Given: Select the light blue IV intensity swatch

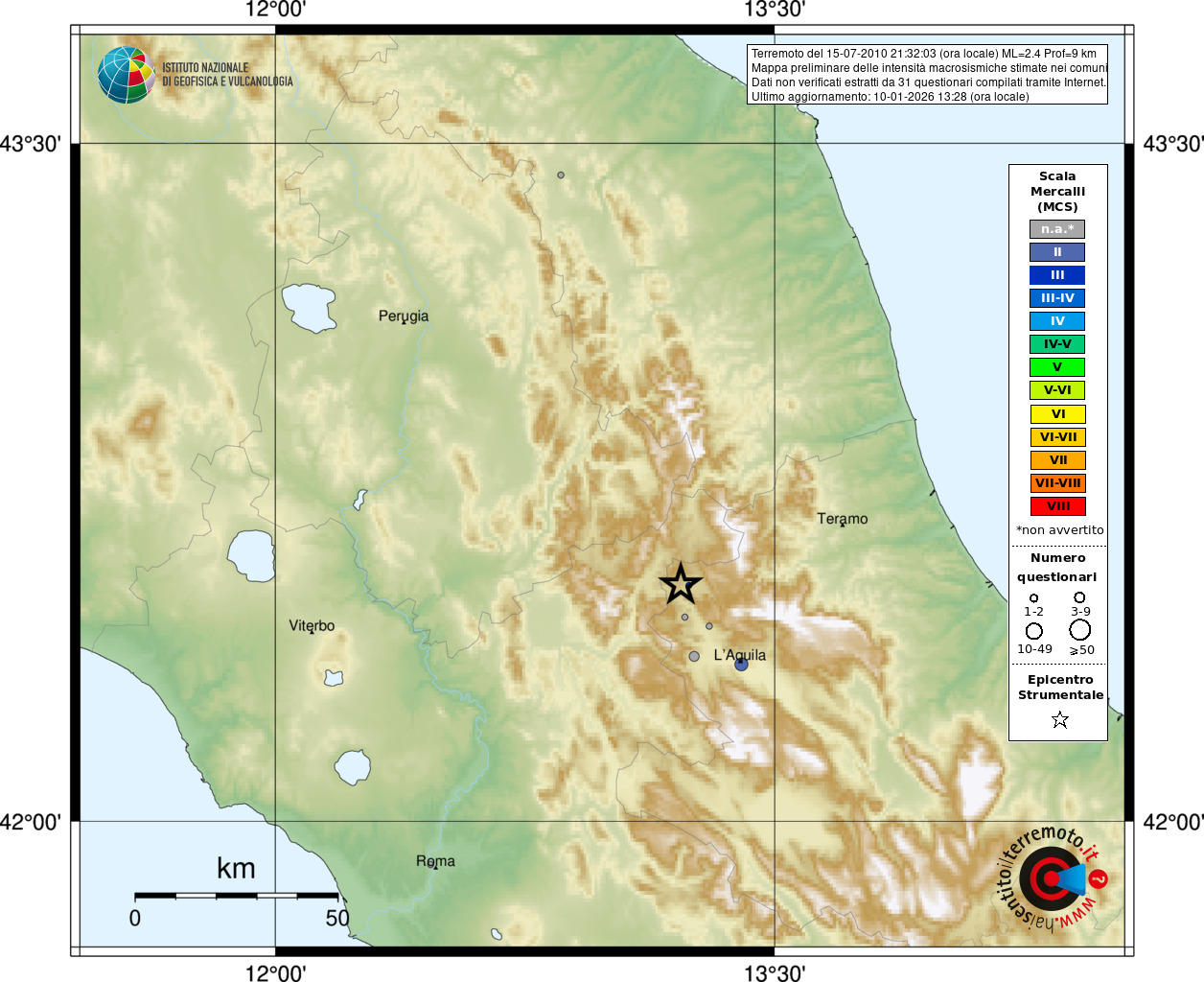Looking at the screenshot, I should pyautogui.click(x=1057, y=321).
